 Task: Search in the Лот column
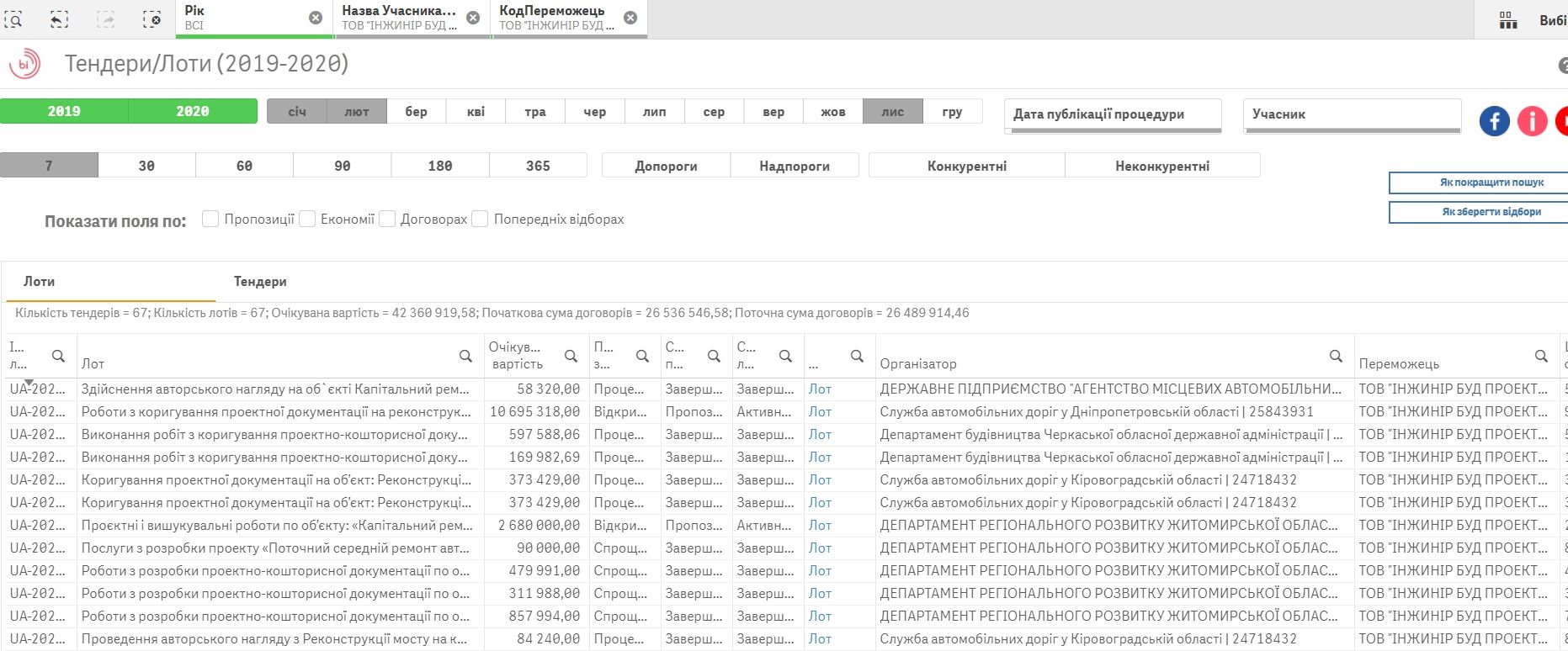[465, 357]
